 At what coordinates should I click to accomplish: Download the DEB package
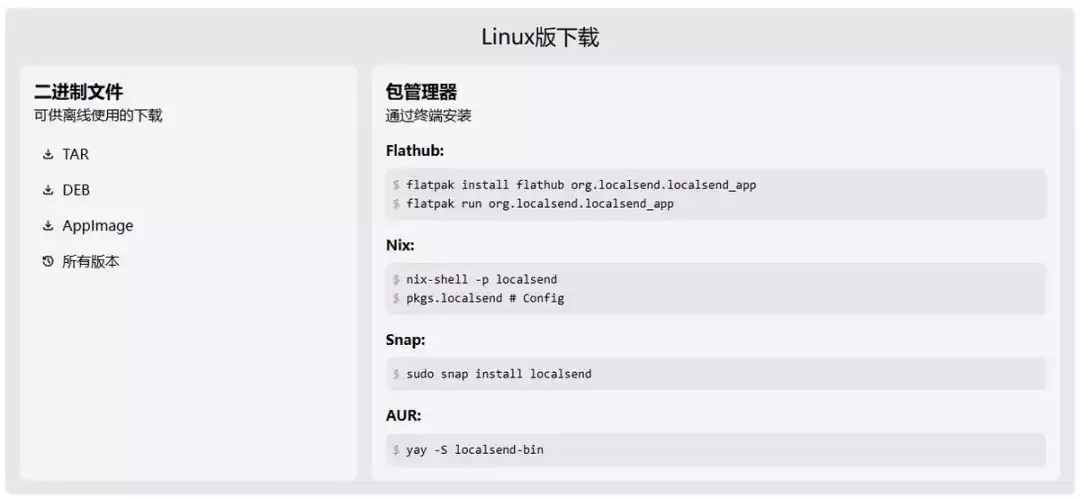[76, 190]
